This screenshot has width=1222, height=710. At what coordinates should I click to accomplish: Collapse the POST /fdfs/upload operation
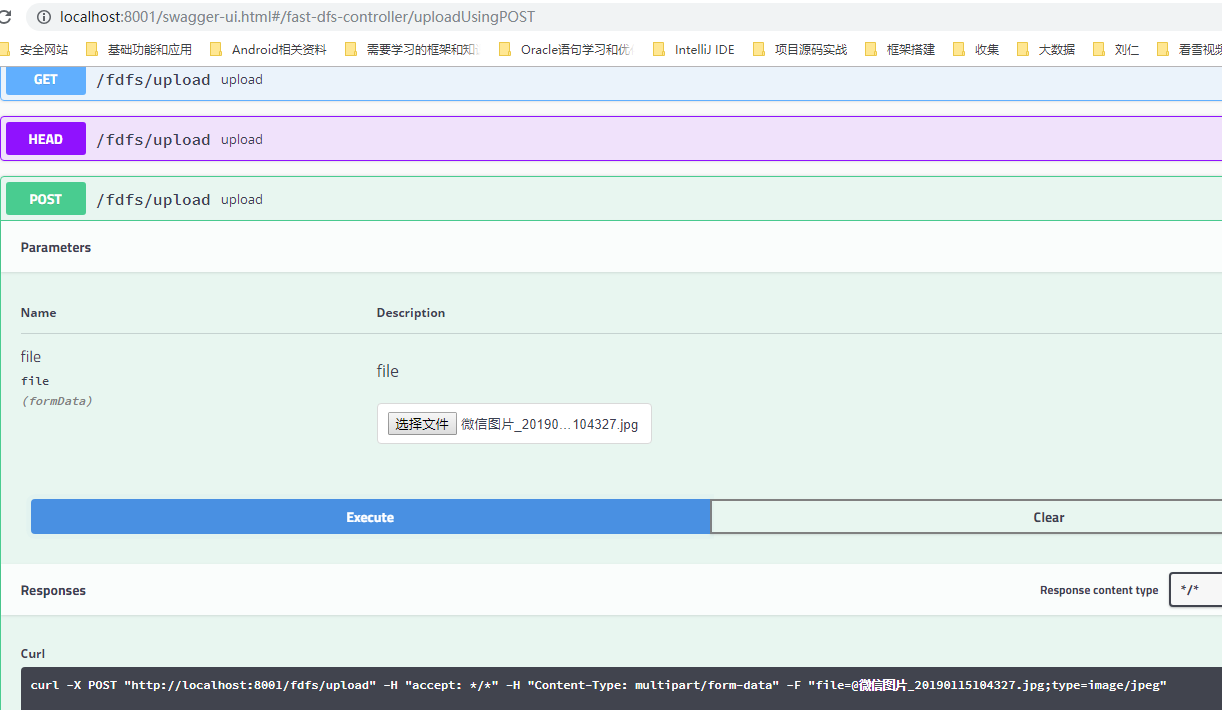point(611,199)
